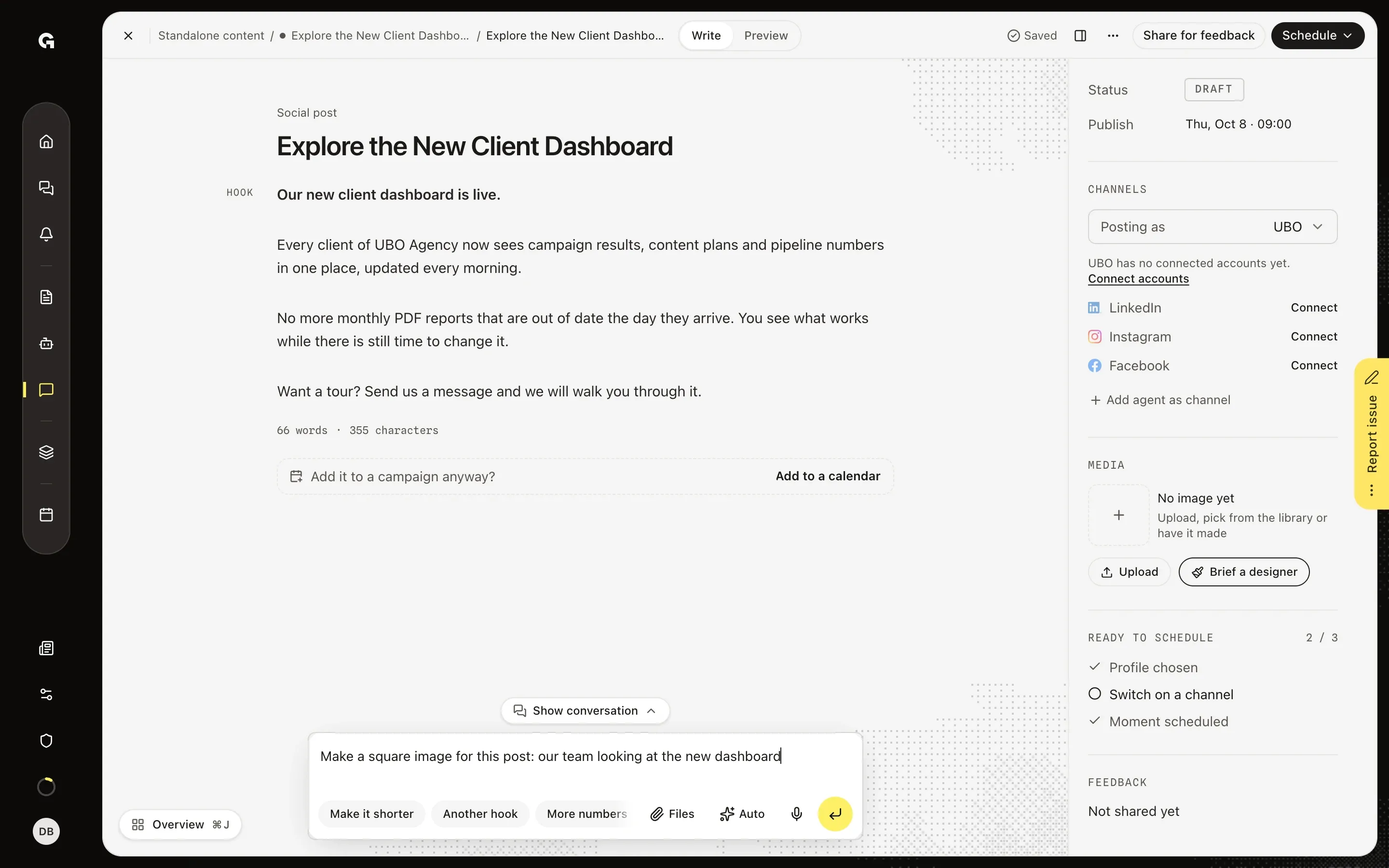Click the Profile chosen checklist item
This screenshot has height=868, width=1389.
[1144, 668]
